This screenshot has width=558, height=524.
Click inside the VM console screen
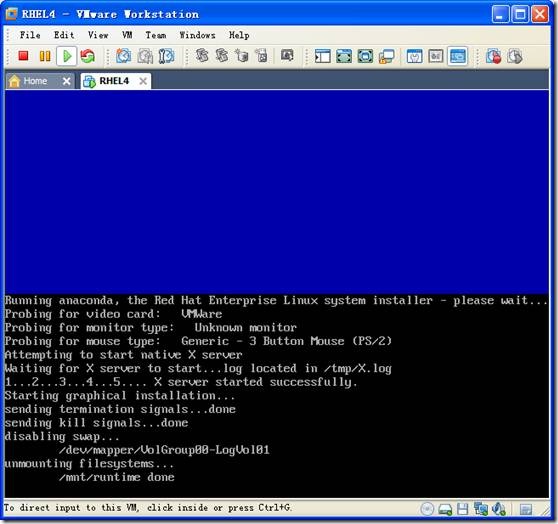pos(277,294)
